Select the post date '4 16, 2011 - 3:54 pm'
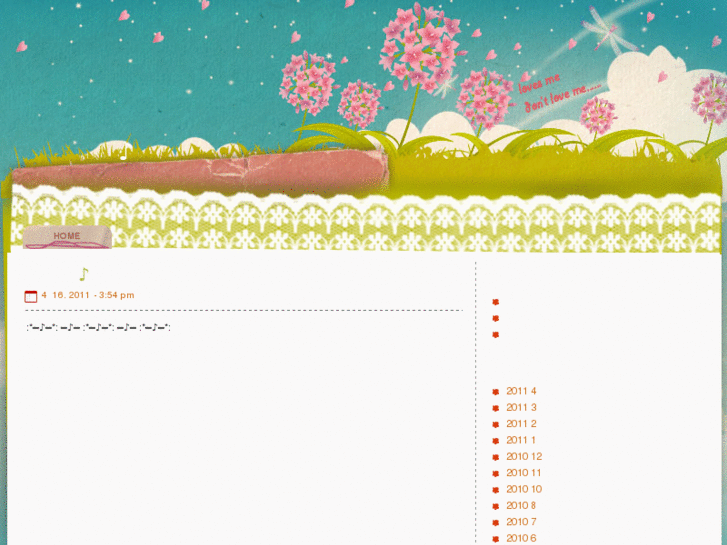 click(x=88, y=295)
